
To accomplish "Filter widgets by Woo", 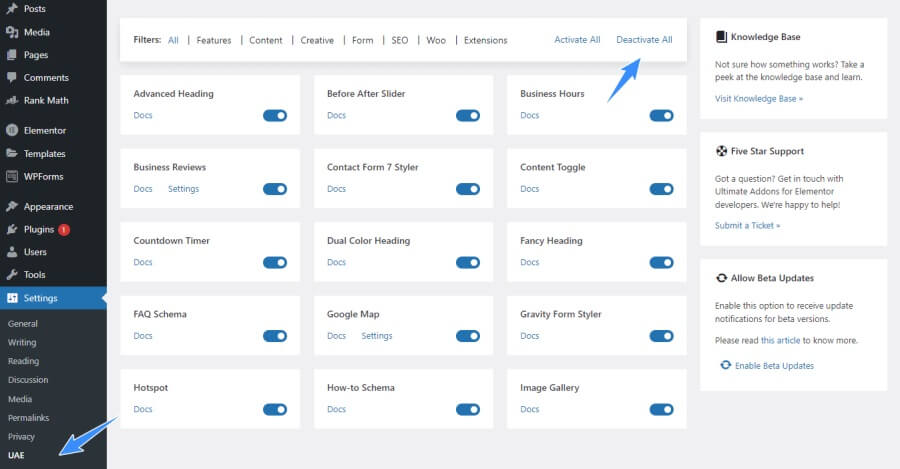I will (x=436, y=40).
